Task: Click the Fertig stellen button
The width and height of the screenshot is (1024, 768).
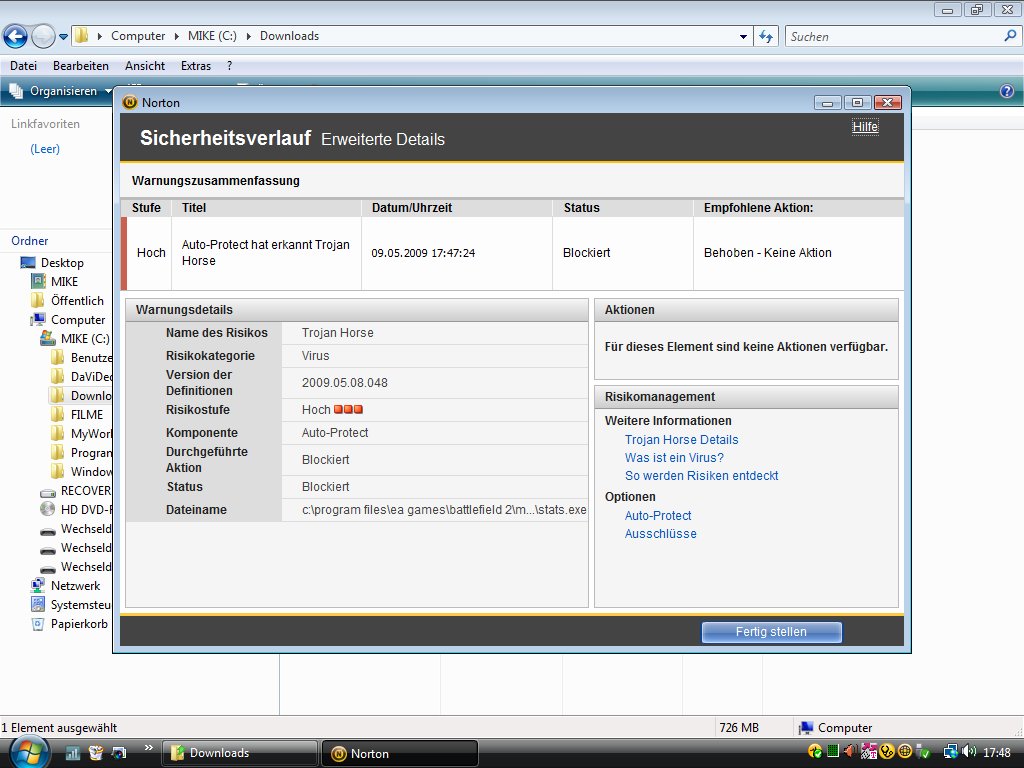Action: coord(771,632)
